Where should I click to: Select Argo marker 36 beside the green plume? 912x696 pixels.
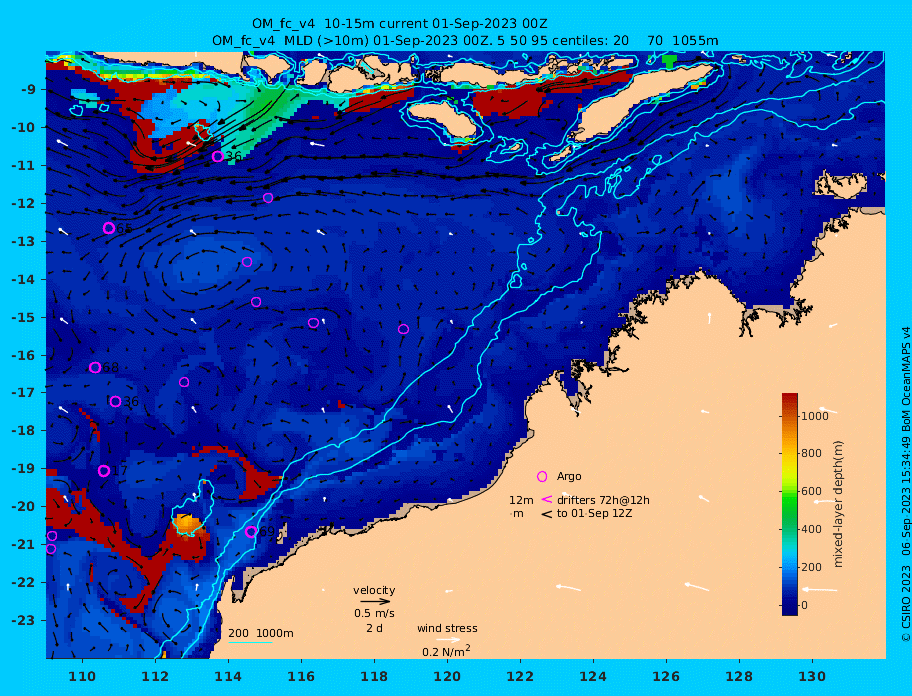pos(218,156)
